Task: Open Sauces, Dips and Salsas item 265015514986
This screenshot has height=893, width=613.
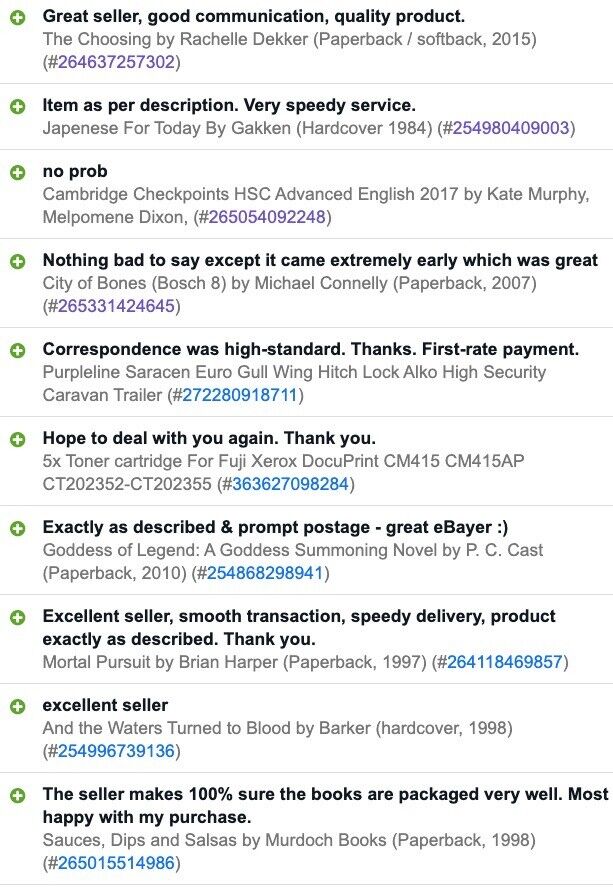Action: point(116,863)
